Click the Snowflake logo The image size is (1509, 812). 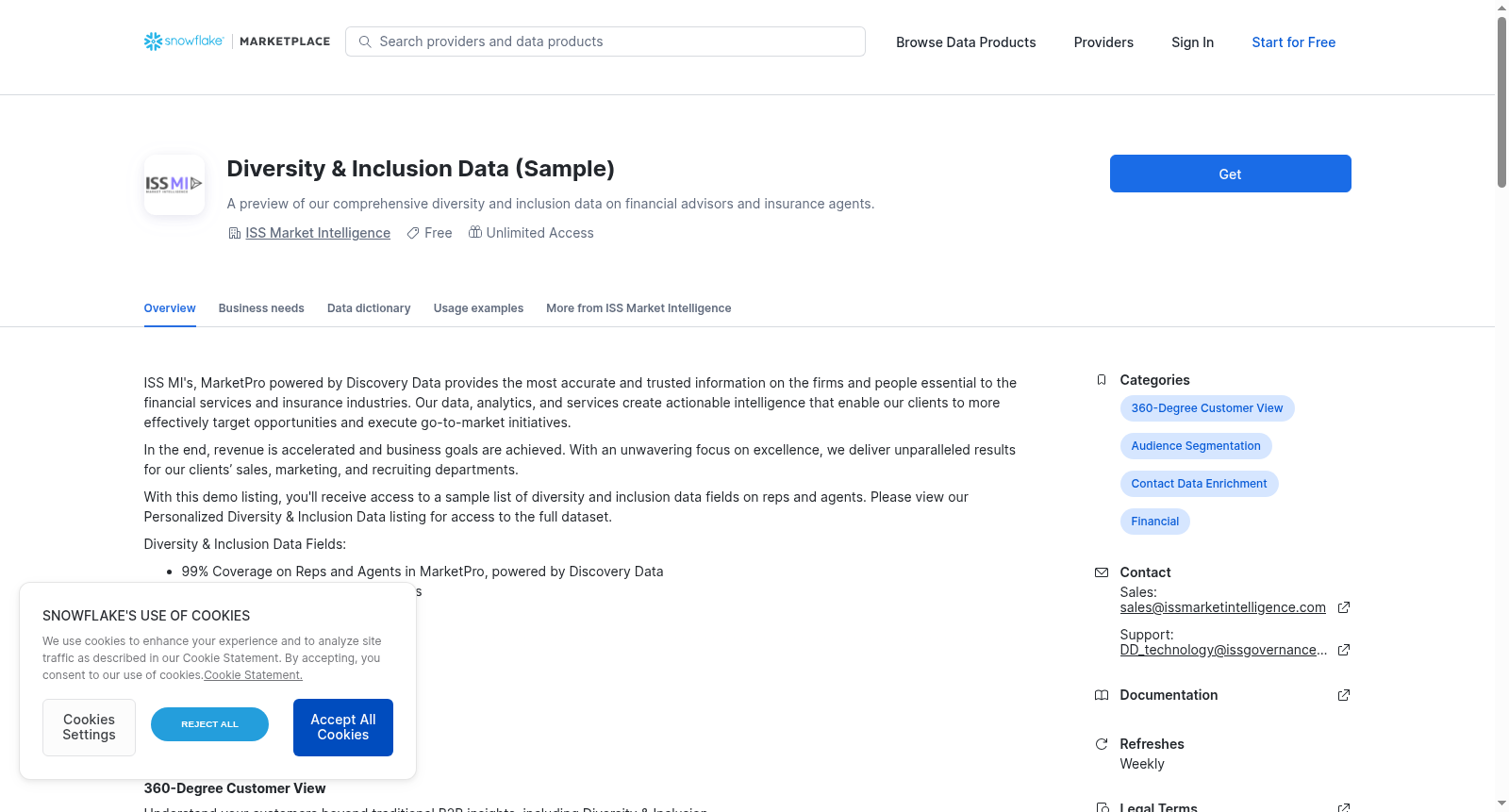184,41
